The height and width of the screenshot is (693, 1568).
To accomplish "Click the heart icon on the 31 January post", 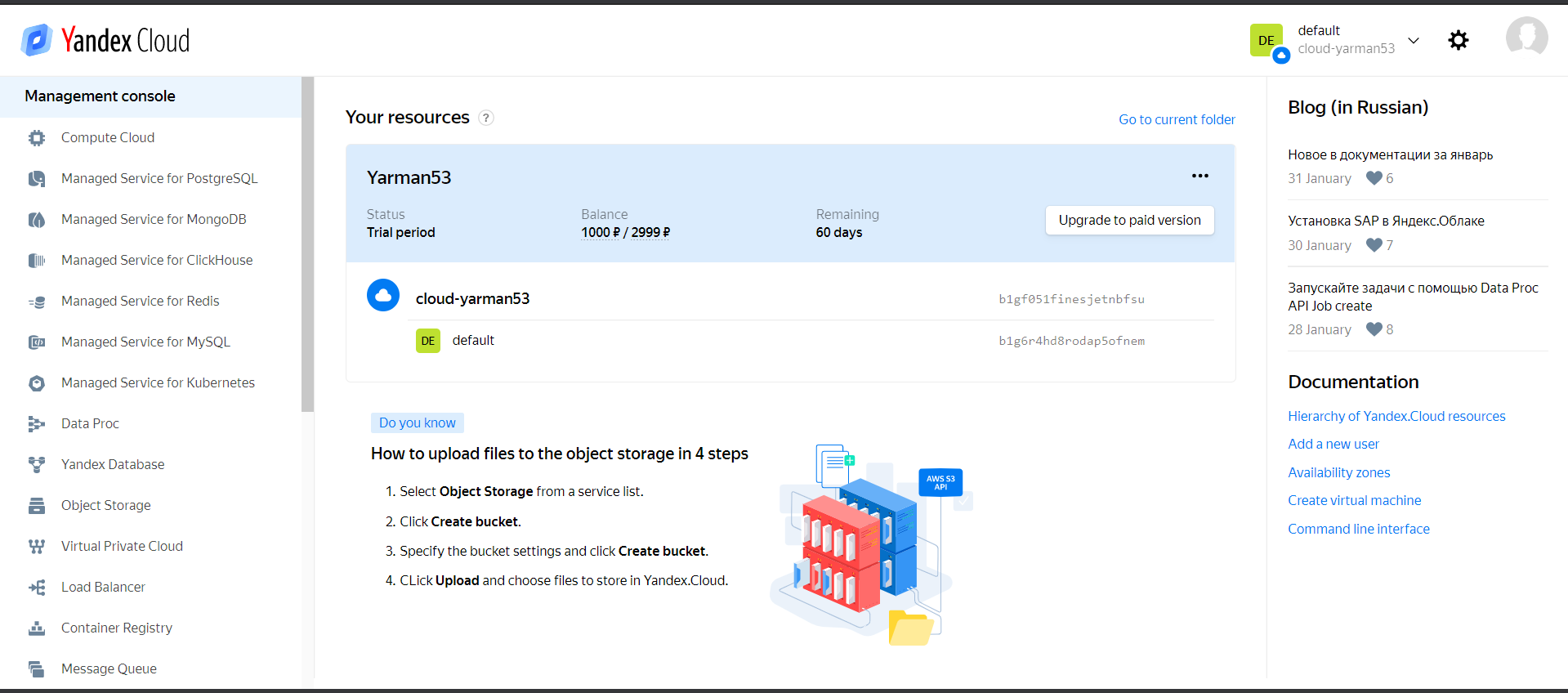I will [1374, 178].
